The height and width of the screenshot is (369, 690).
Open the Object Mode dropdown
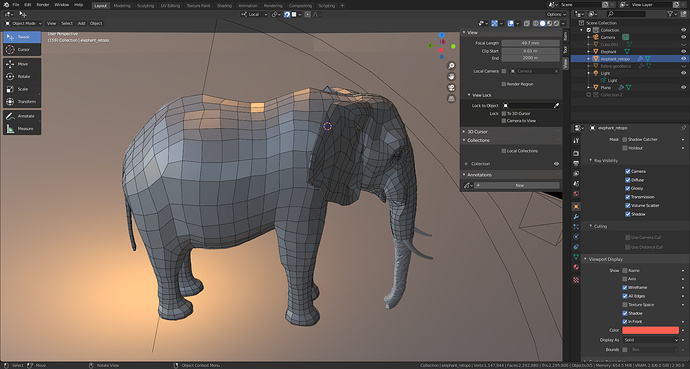[23, 23]
